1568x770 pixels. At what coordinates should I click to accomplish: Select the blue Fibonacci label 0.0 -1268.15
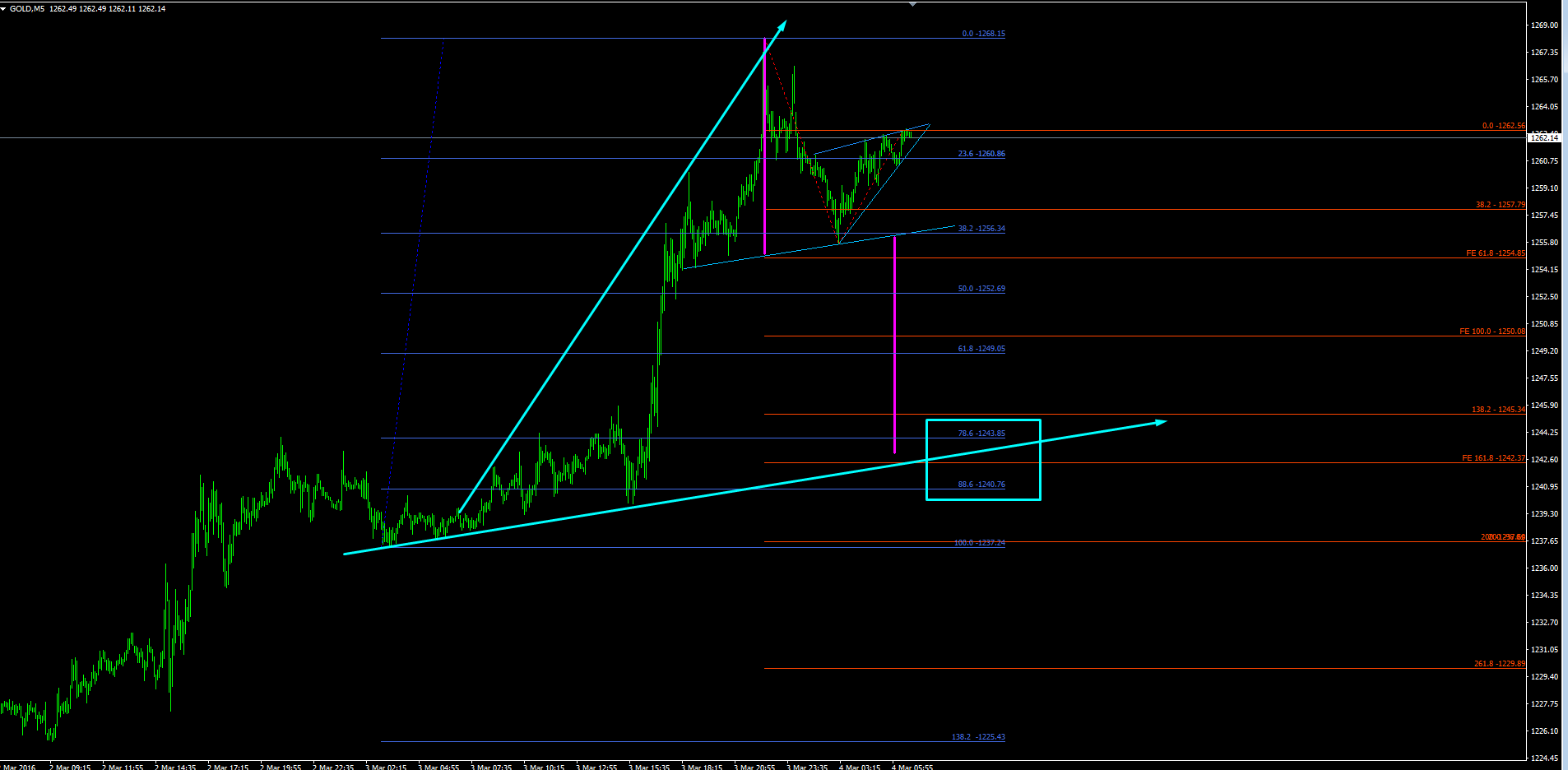tap(983, 34)
